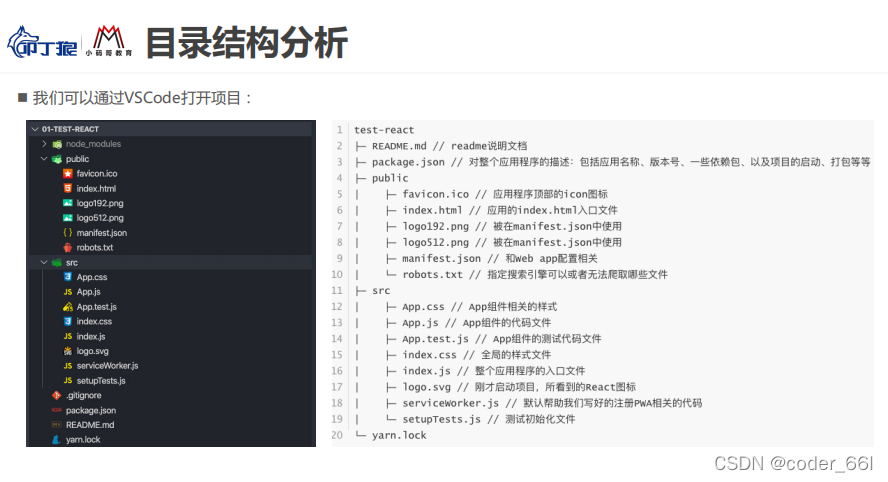Click the App.css CSS icon
The height and width of the screenshot is (482, 888).
(68, 277)
